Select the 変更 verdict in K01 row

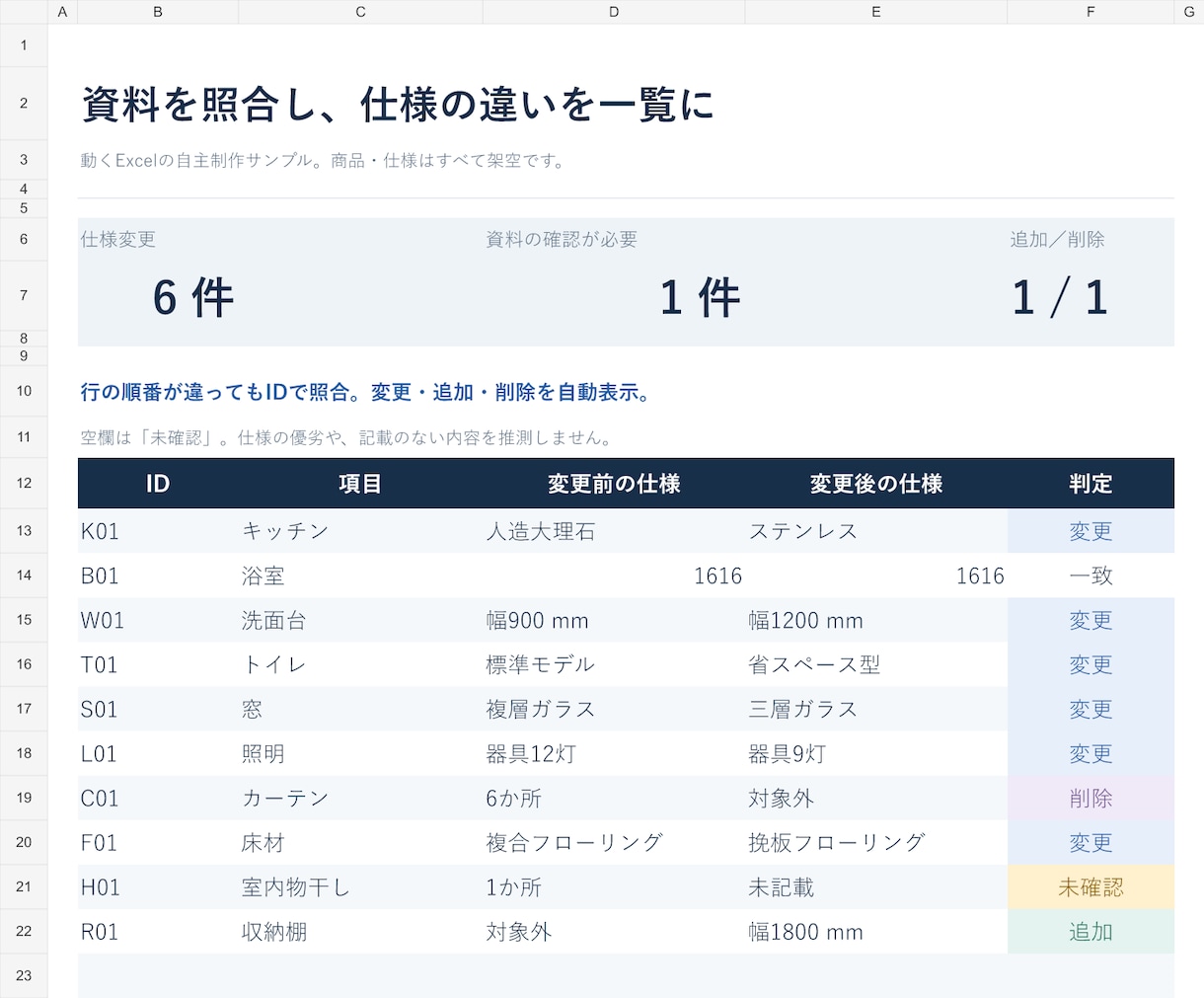pos(1091,531)
